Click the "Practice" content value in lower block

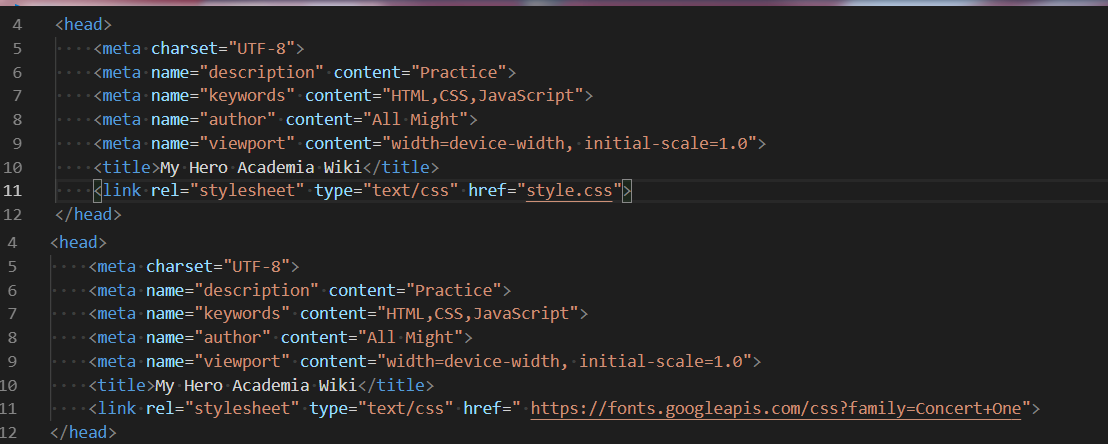pos(455,290)
